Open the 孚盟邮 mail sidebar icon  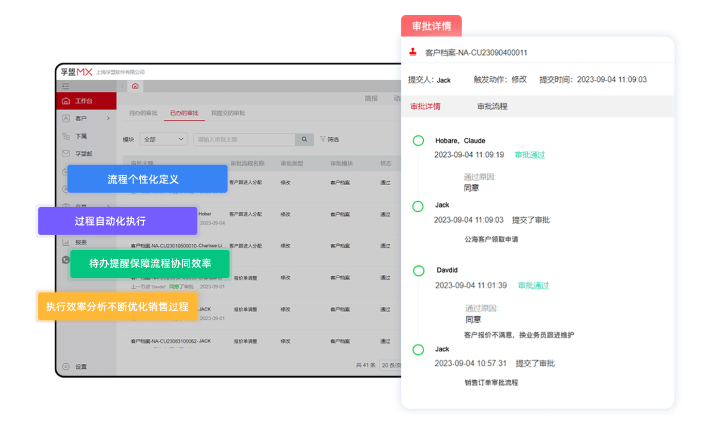click(66, 154)
